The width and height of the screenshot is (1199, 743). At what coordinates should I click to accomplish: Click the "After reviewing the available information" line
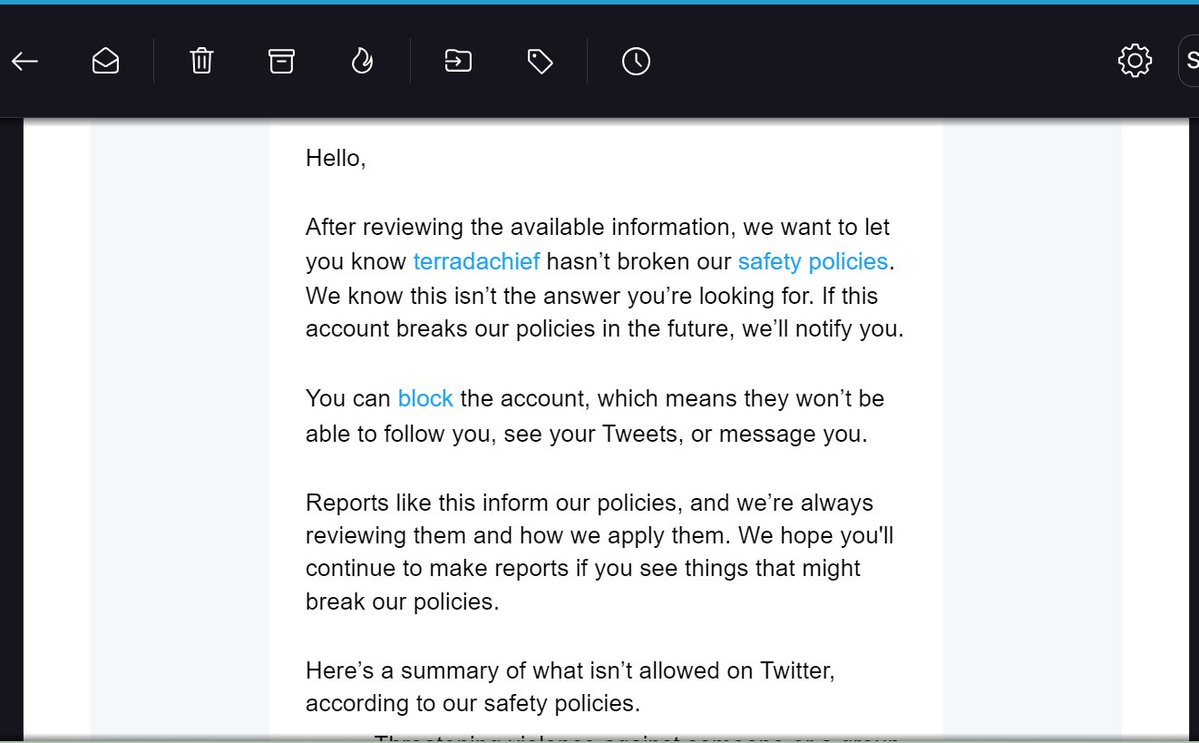point(597,227)
